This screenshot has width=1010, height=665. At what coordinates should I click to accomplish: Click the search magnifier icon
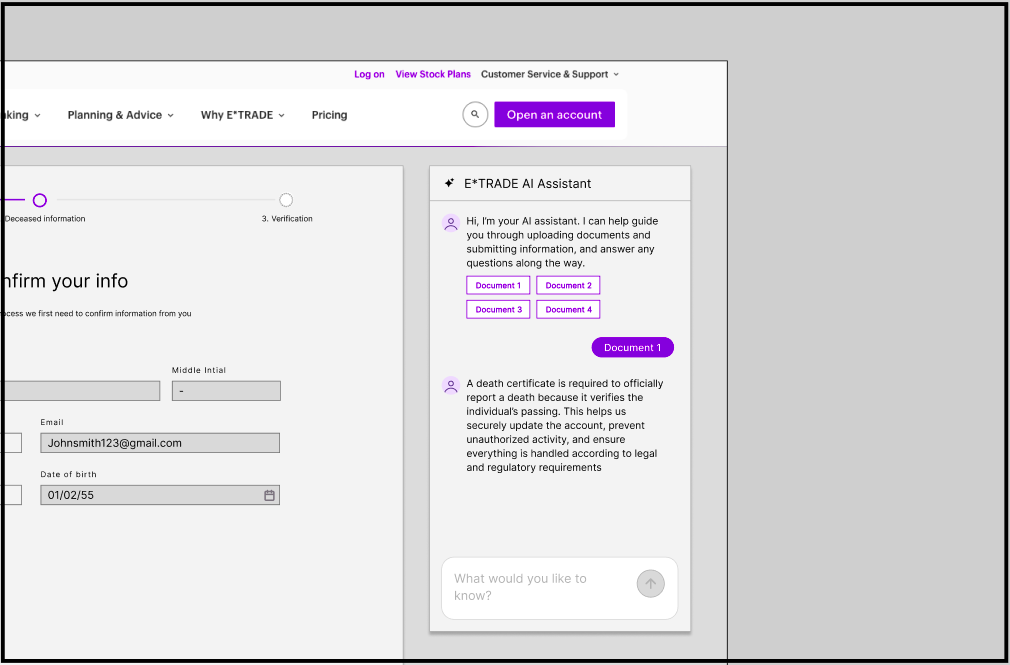click(x=475, y=115)
